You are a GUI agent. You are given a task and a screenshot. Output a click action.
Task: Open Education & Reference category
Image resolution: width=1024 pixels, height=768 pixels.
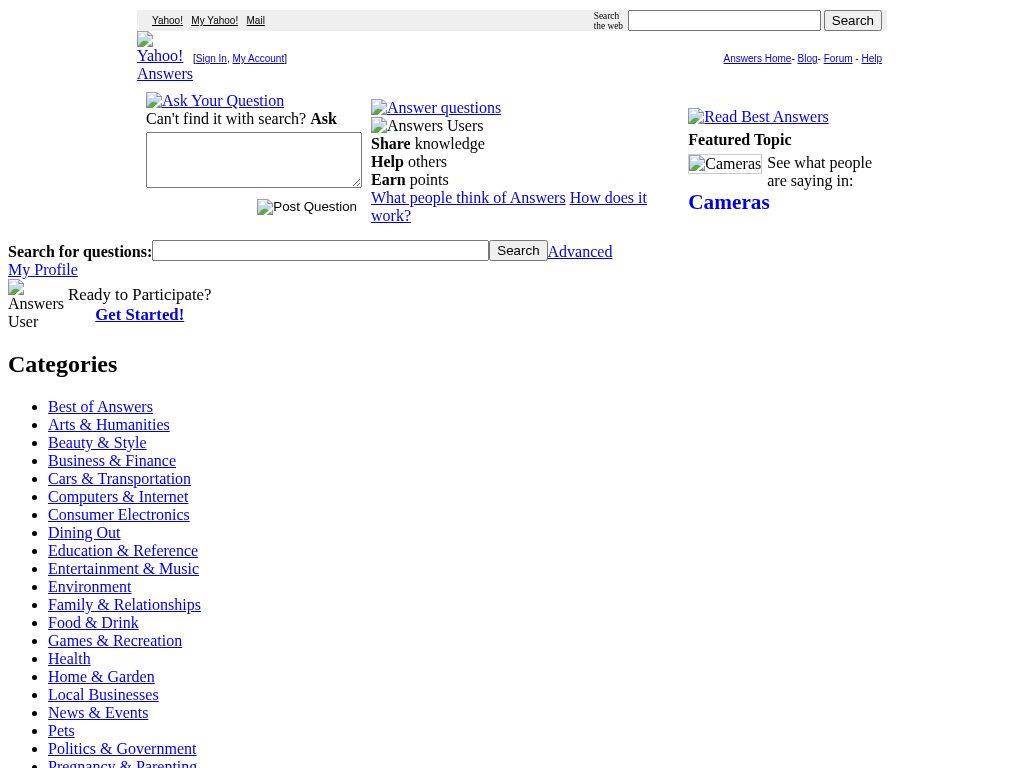123,551
